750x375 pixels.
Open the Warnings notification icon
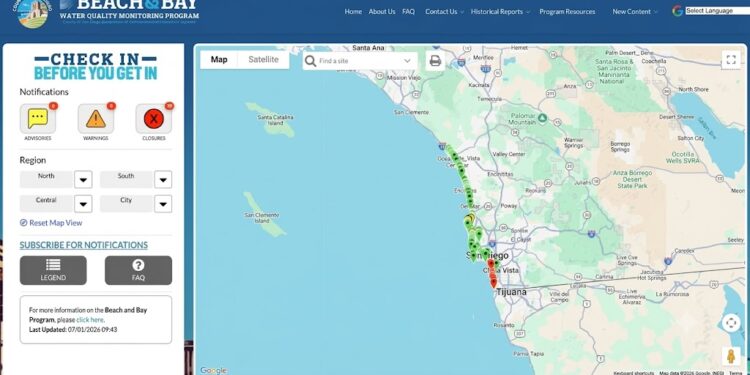tap(96, 119)
